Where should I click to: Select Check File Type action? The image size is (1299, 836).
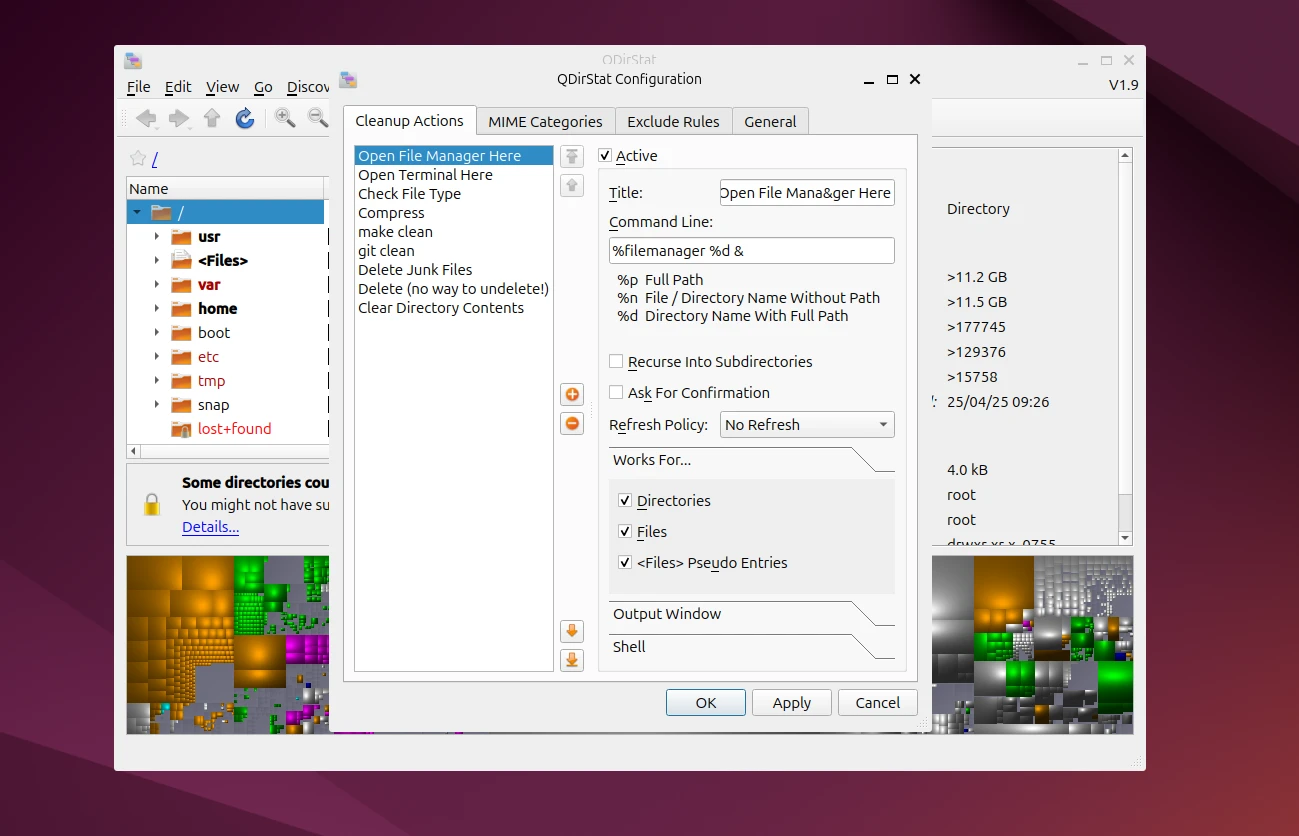454,194
